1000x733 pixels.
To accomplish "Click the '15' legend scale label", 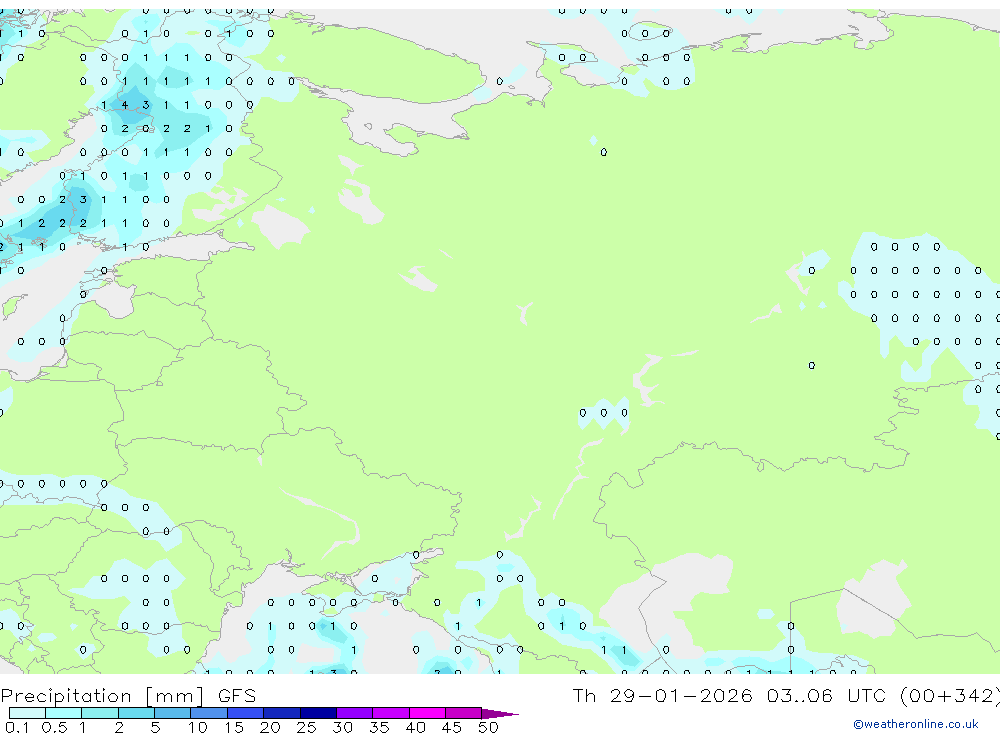I will (234, 727).
